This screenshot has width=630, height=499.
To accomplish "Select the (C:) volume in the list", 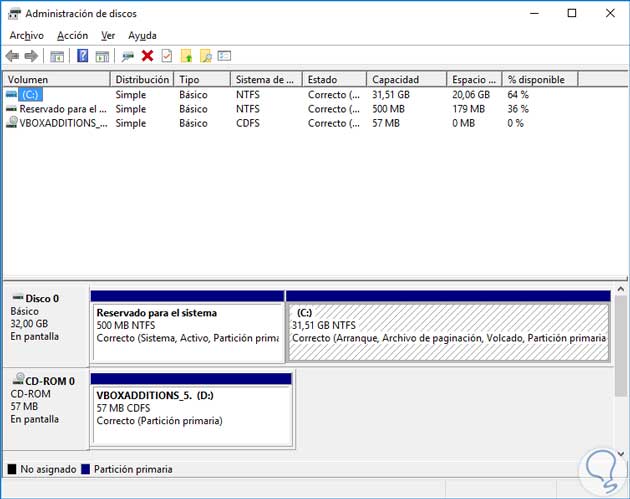I will point(30,95).
